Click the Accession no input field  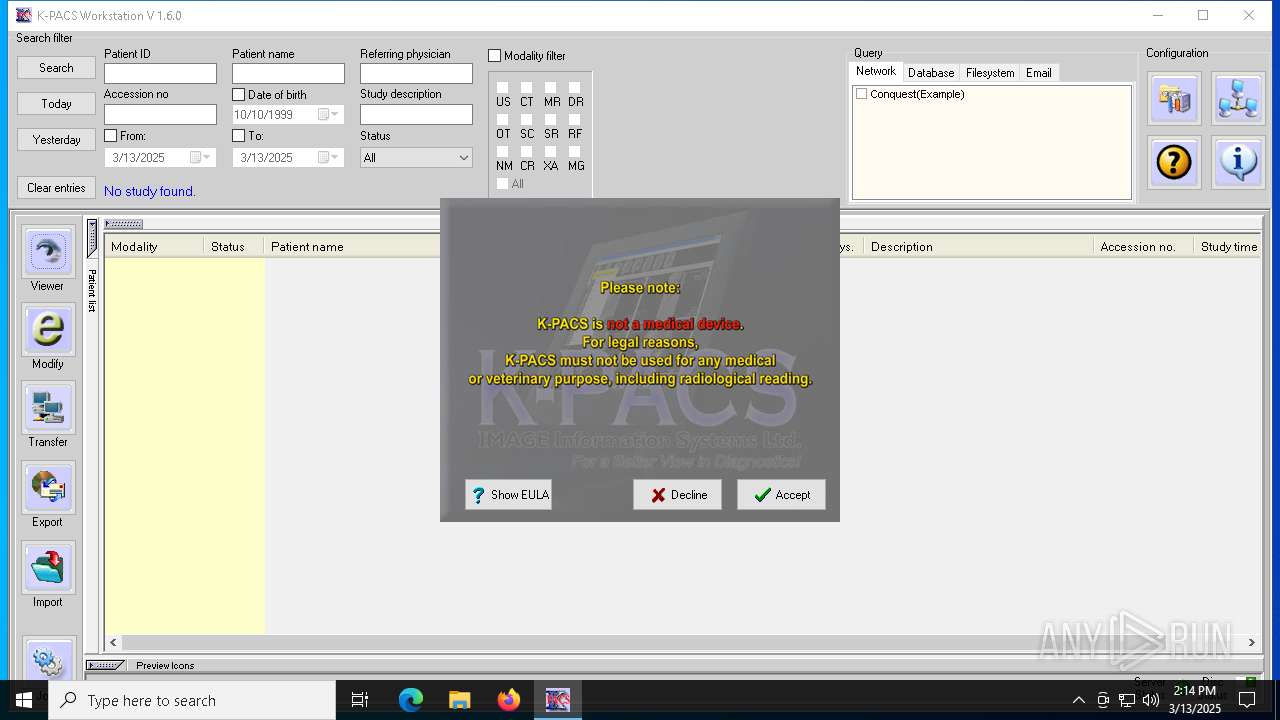click(160, 115)
